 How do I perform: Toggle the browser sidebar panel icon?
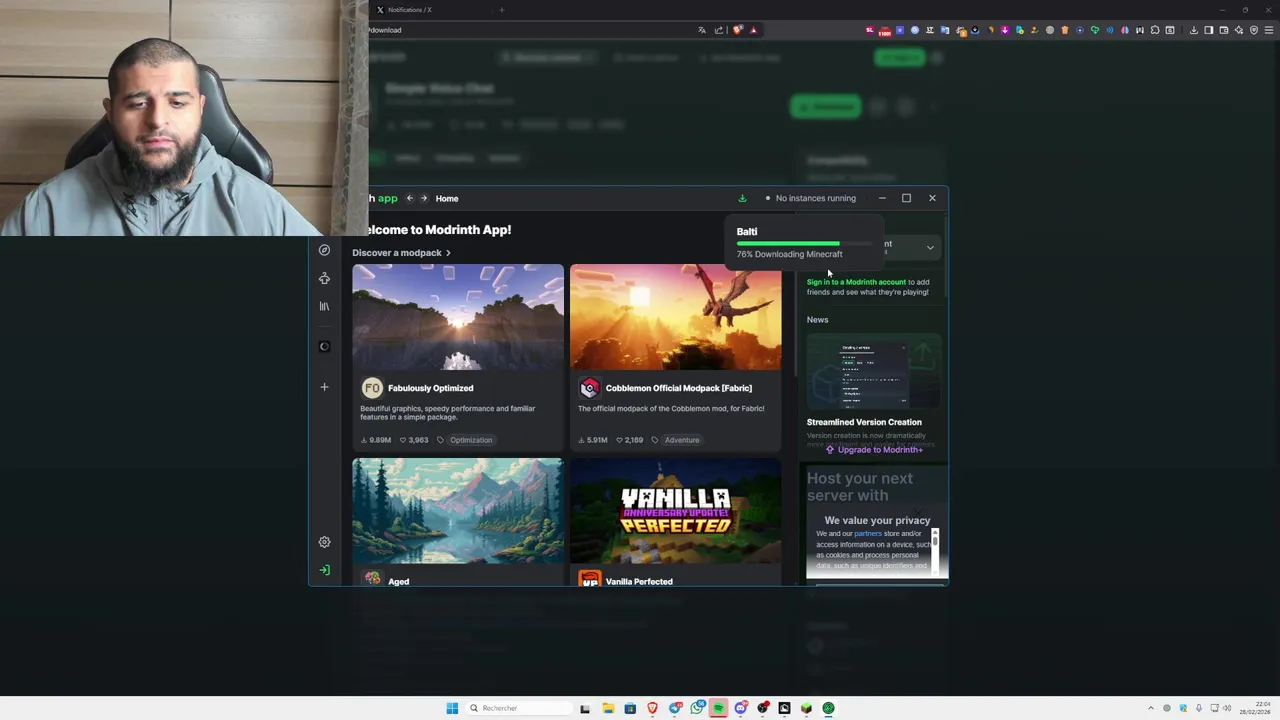click(x=1208, y=30)
